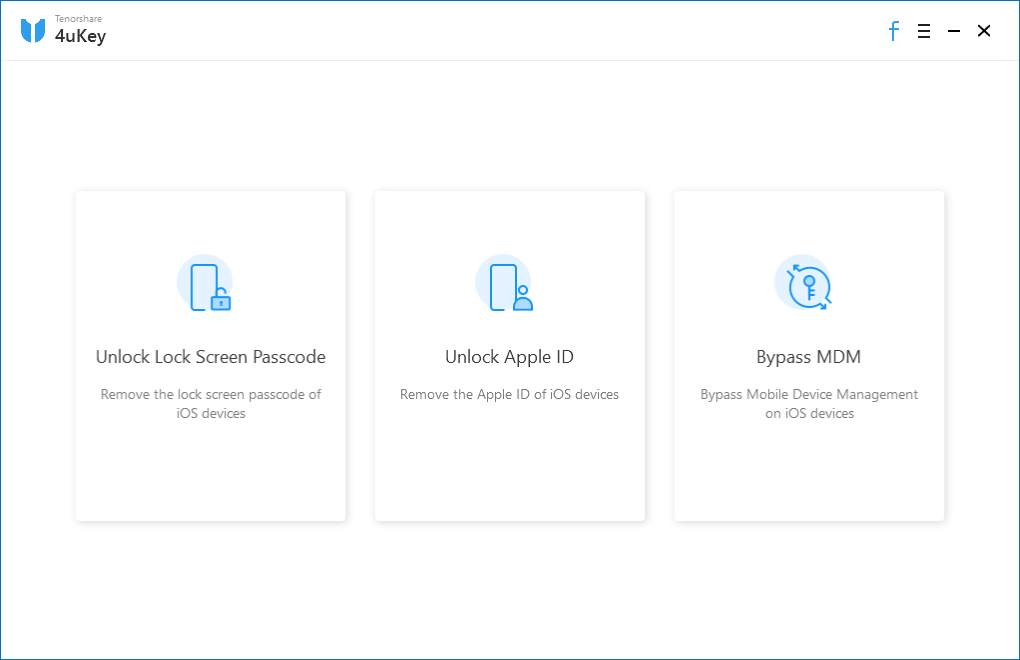The width and height of the screenshot is (1020, 660).
Task: Minimize the 4uKey window
Action: [x=954, y=31]
